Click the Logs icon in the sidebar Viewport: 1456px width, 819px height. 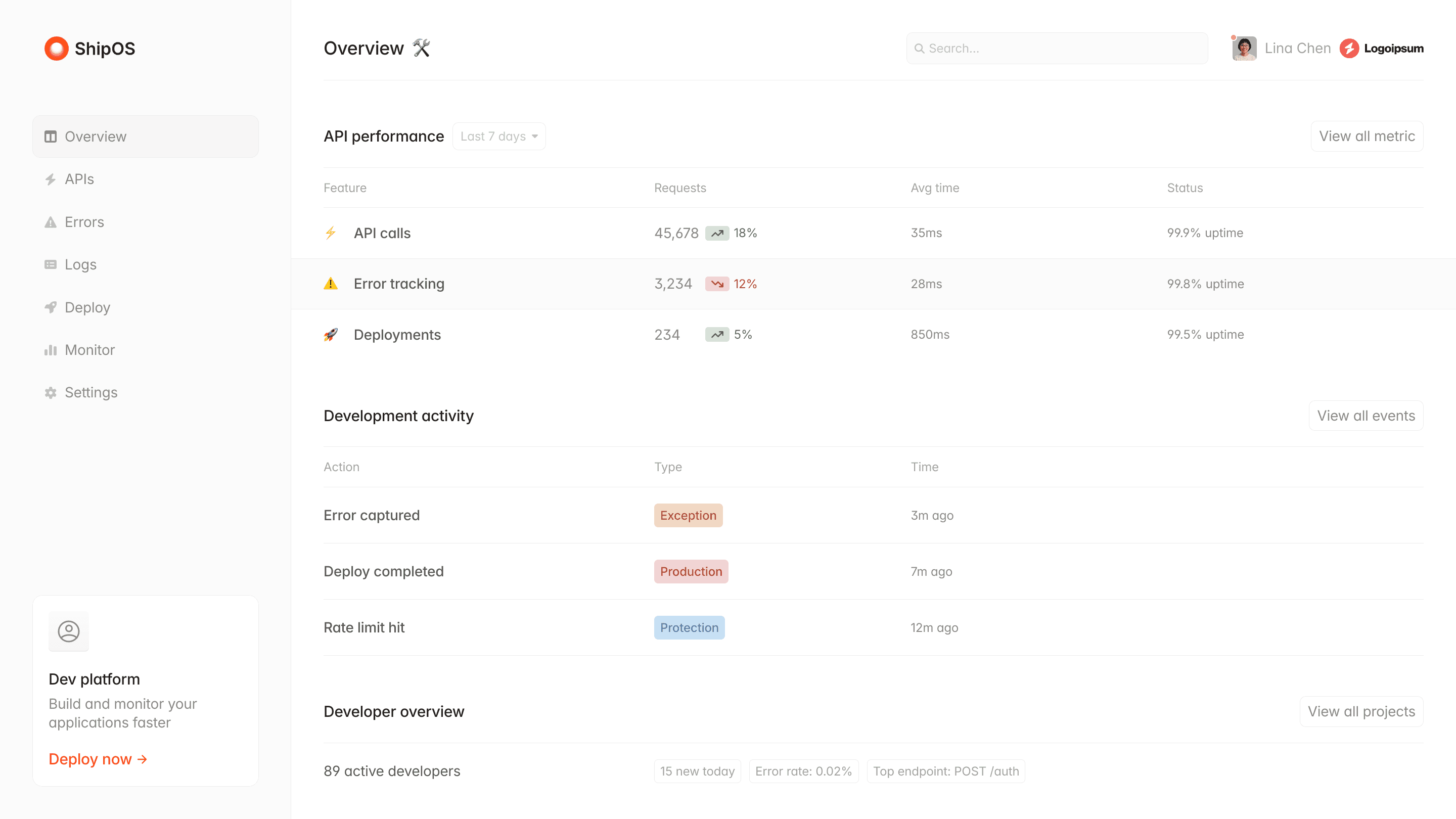[51, 264]
